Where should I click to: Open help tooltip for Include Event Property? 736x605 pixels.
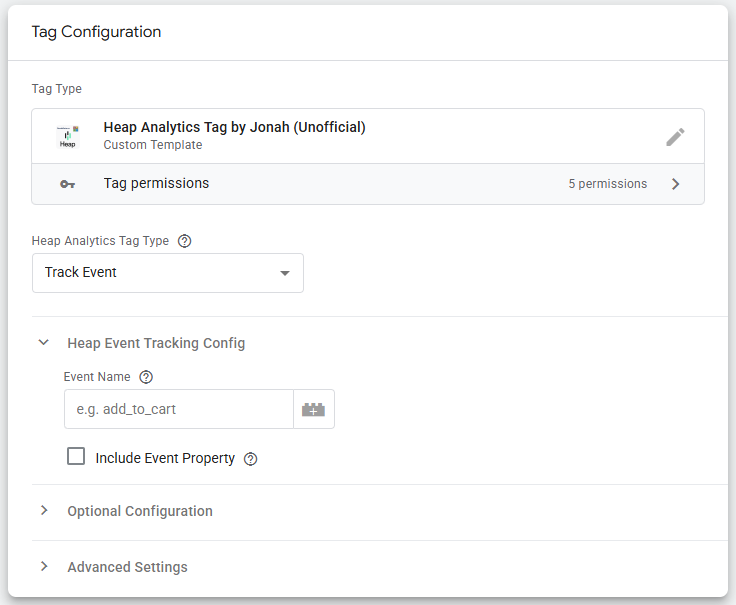(251, 459)
